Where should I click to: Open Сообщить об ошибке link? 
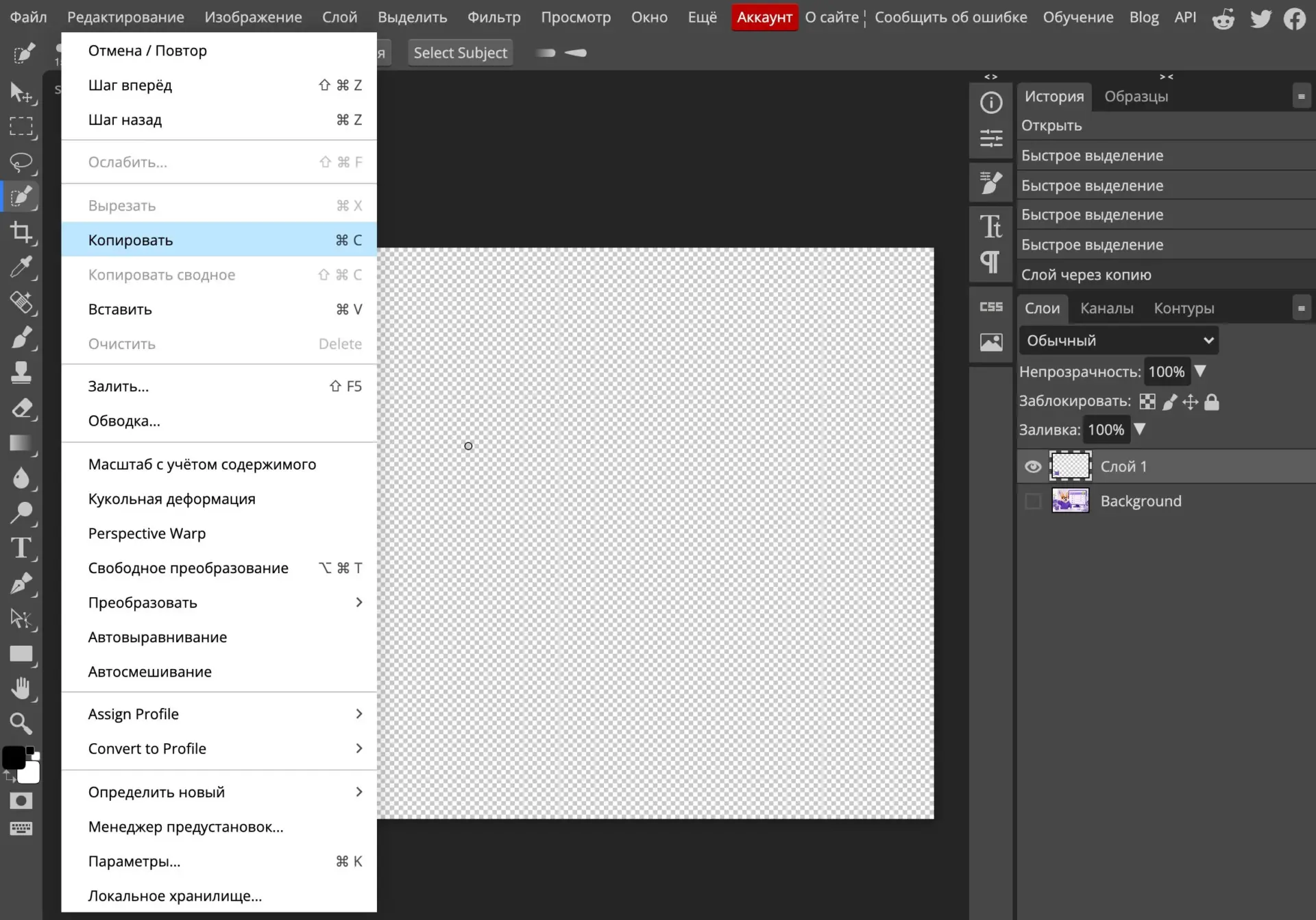[951, 17]
